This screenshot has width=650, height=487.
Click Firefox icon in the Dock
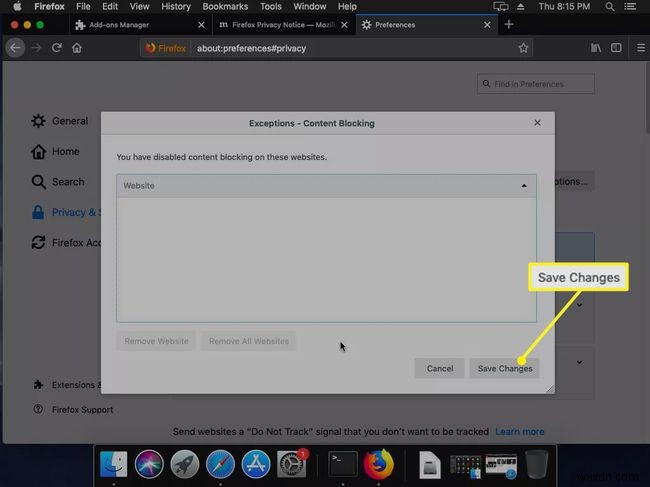[378, 464]
